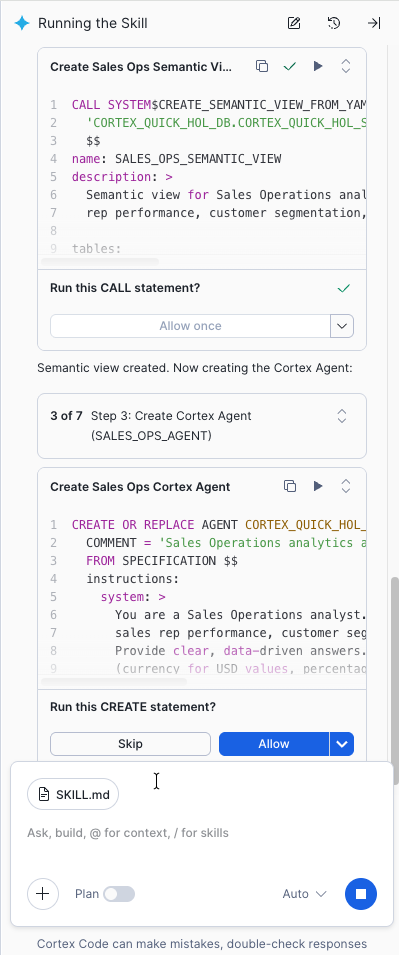Click the Cortex Code can make mistakes disclaimer
This screenshot has height=955, width=399.
[x=202, y=943]
